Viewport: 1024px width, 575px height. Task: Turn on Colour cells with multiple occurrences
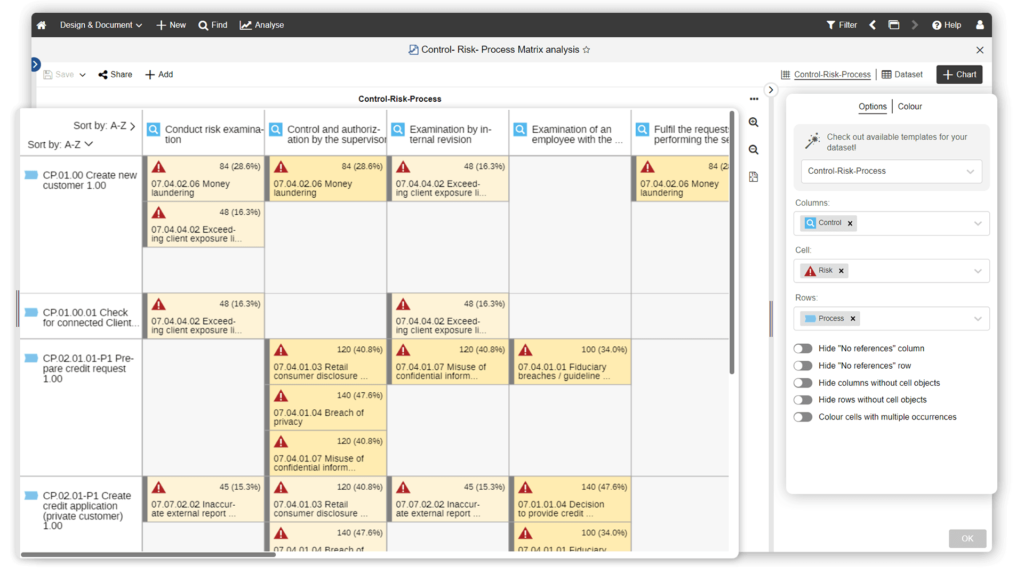pos(802,417)
